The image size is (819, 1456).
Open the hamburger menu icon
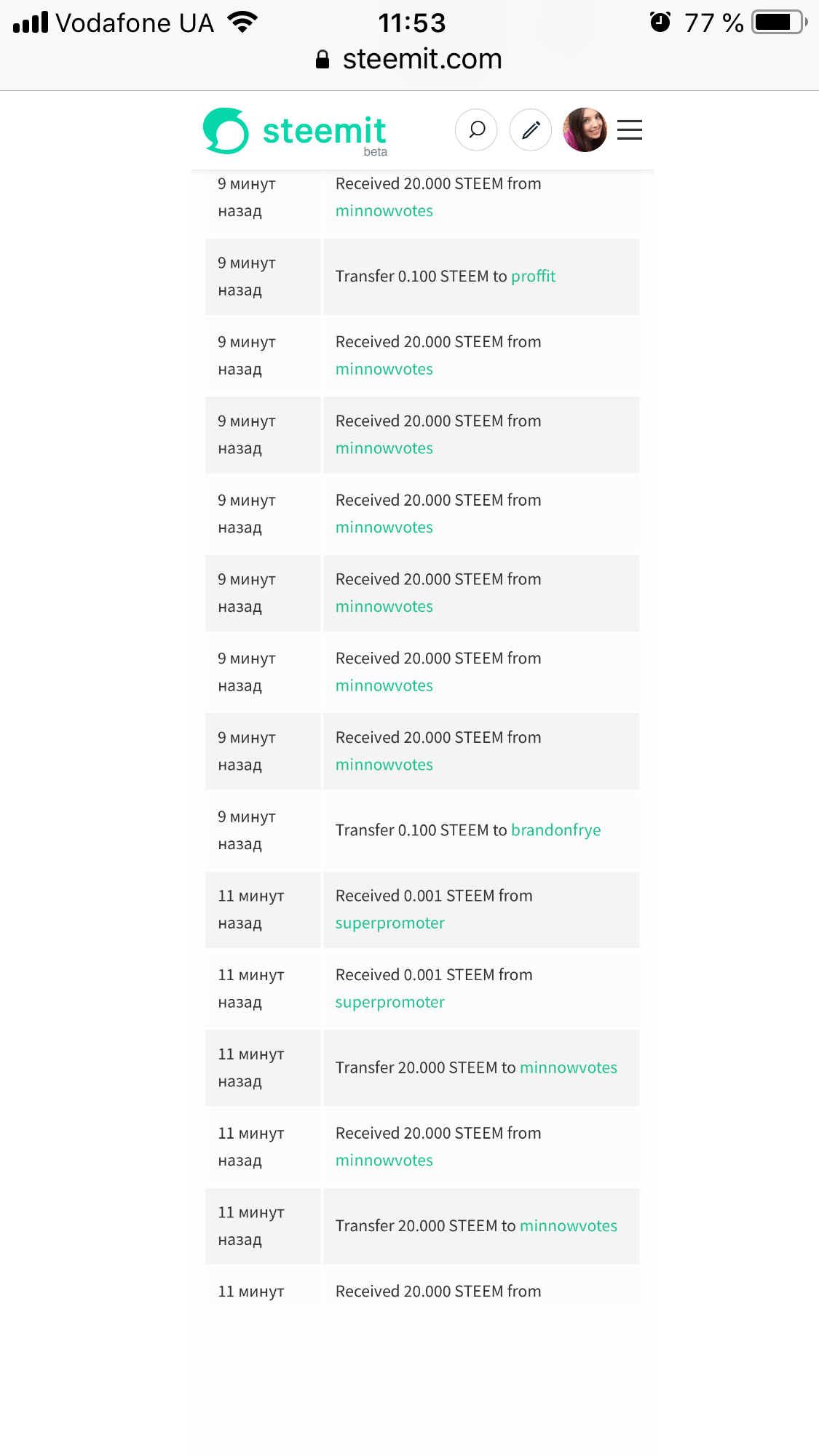(630, 130)
